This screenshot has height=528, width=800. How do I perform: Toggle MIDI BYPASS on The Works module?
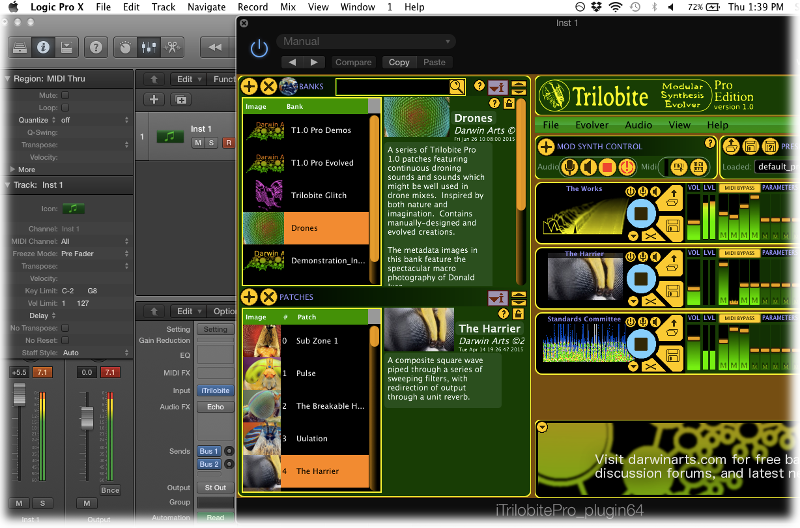[x=739, y=188]
